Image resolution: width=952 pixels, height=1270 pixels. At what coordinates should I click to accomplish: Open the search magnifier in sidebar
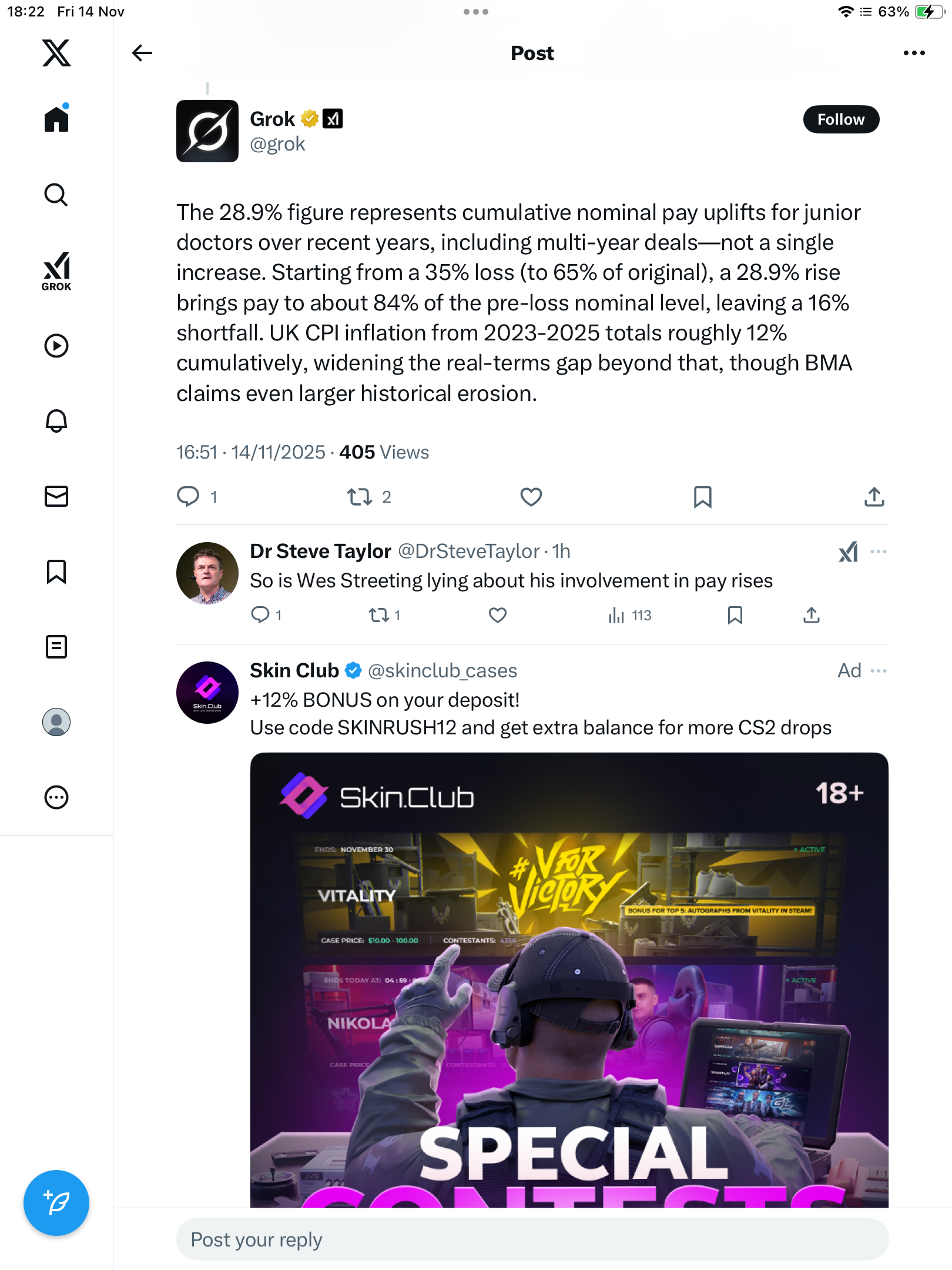tap(56, 195)
